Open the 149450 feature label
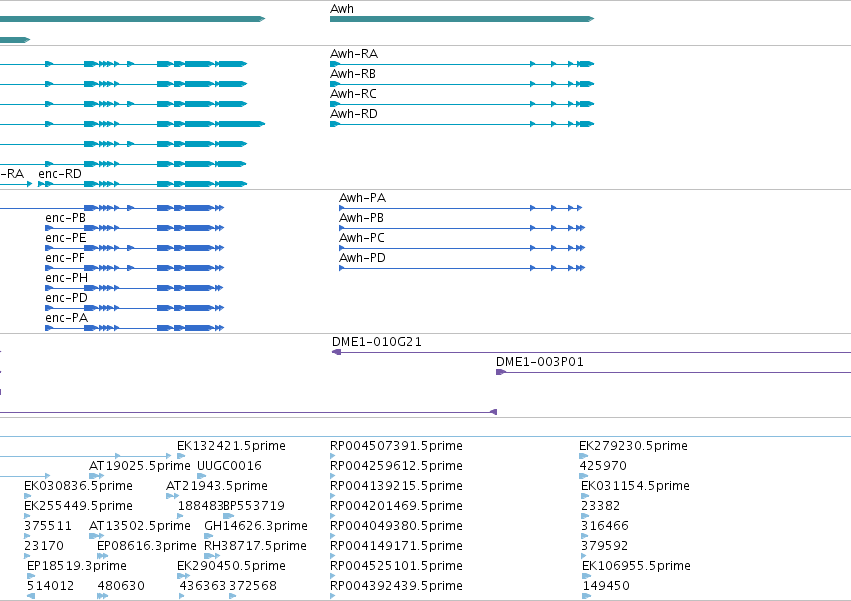This screenshot has height=601, width=851. pos(606,586)
